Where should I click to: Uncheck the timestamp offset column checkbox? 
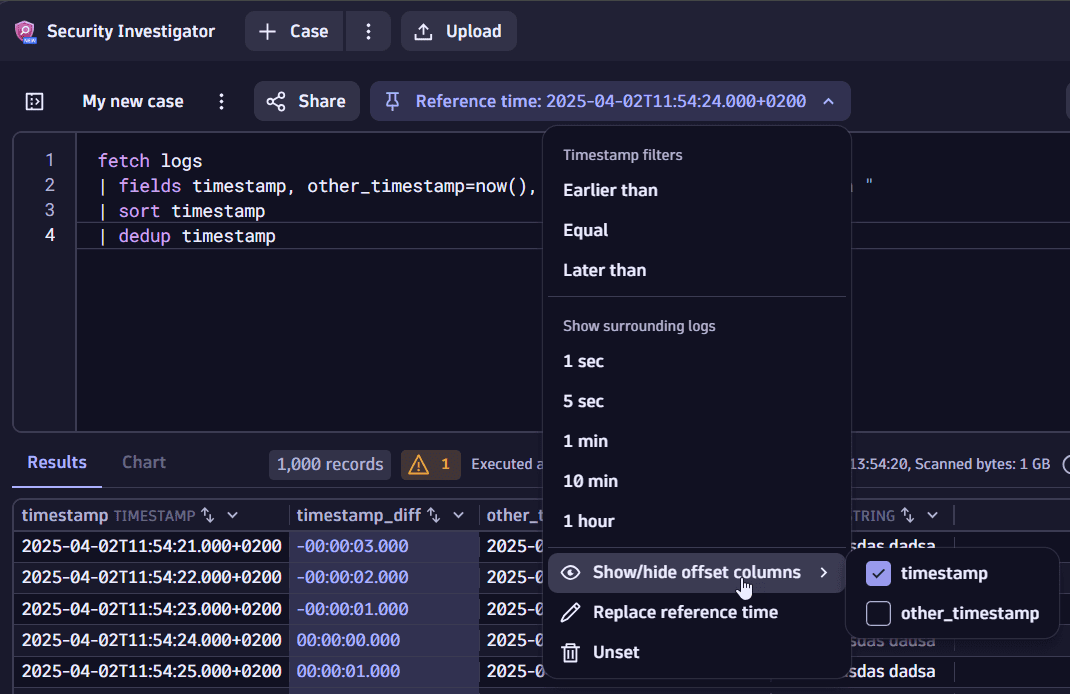pyautogui.click(x=878, y=573)
